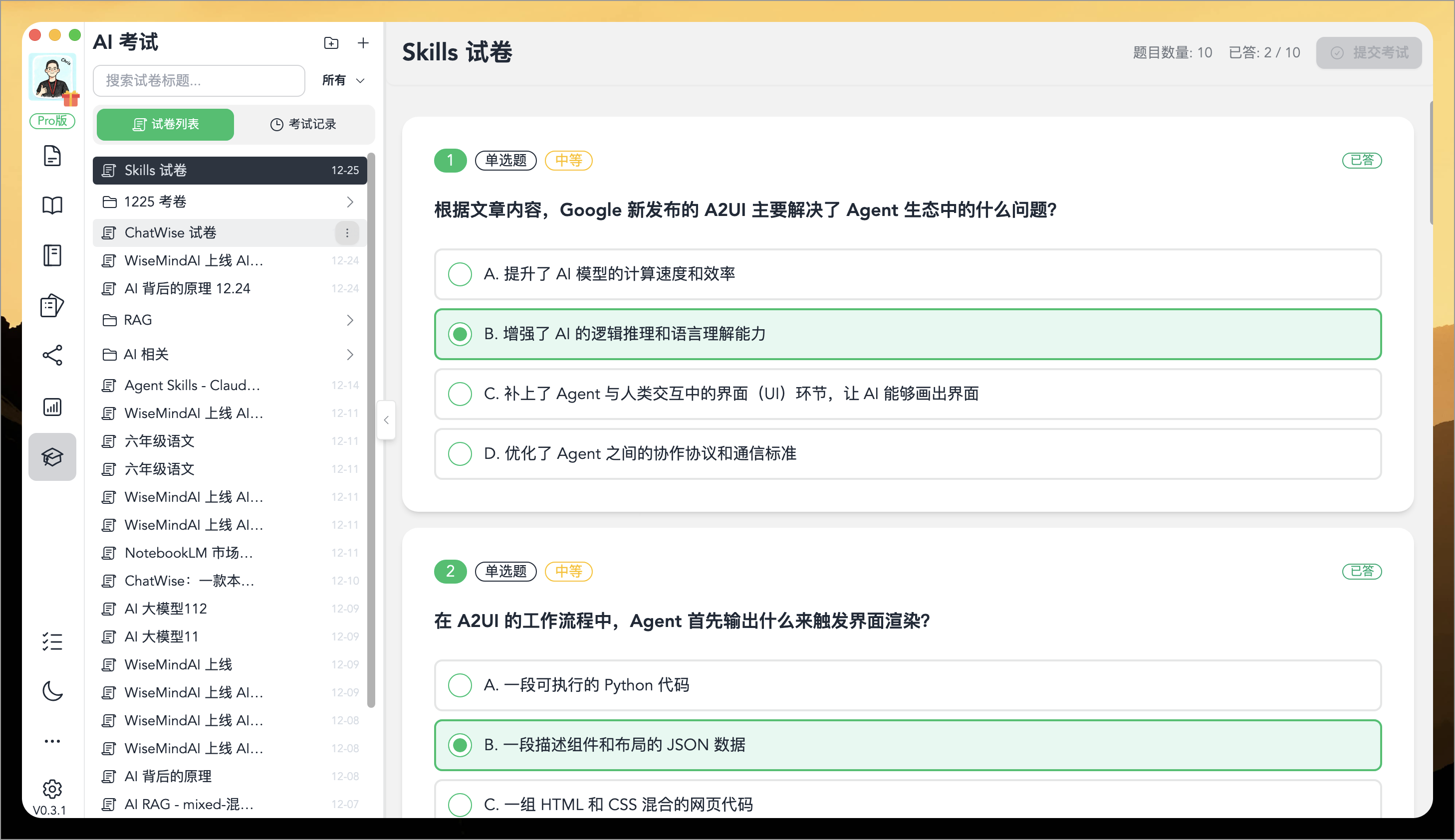Open settings gear icon
1455x840 pixels.
click(x=52, y=789)
